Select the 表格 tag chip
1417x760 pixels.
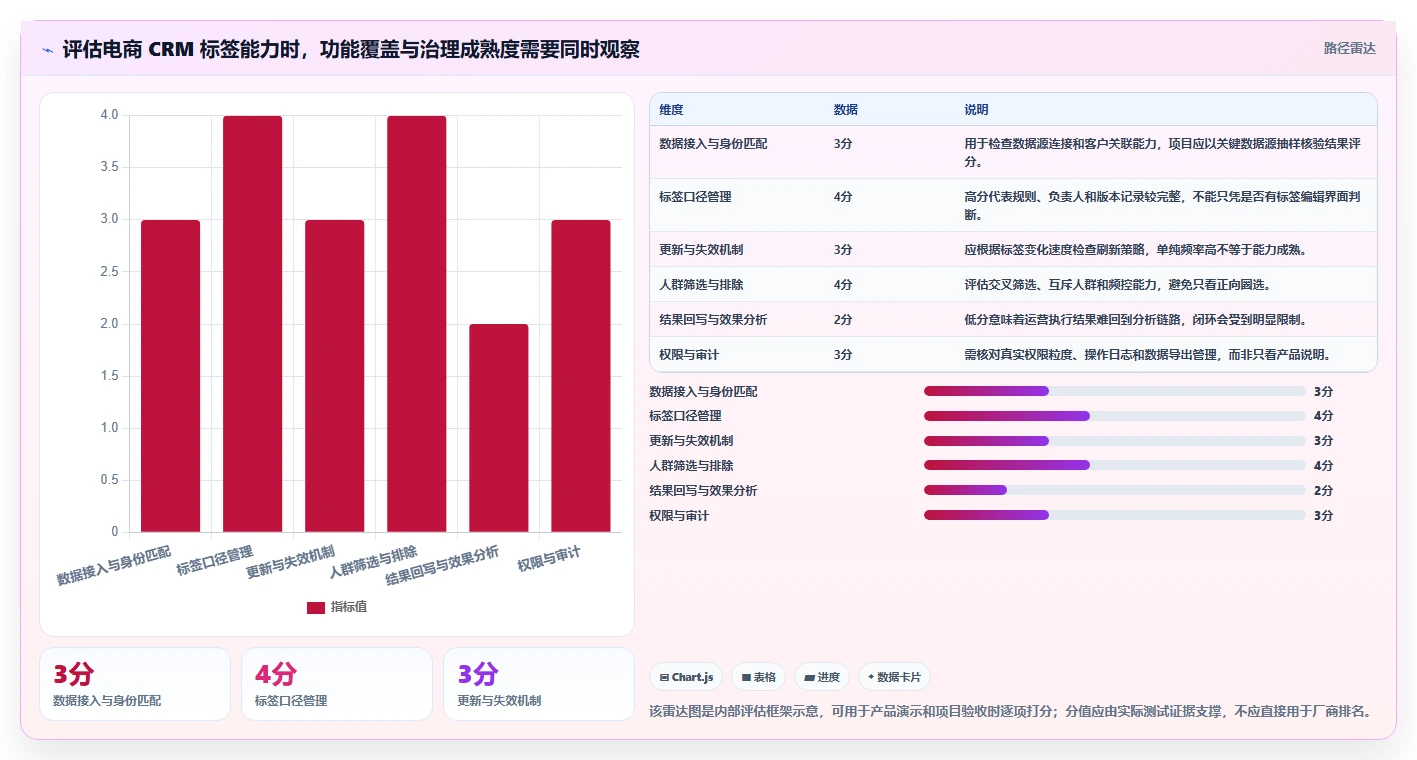tap(758, 677)
